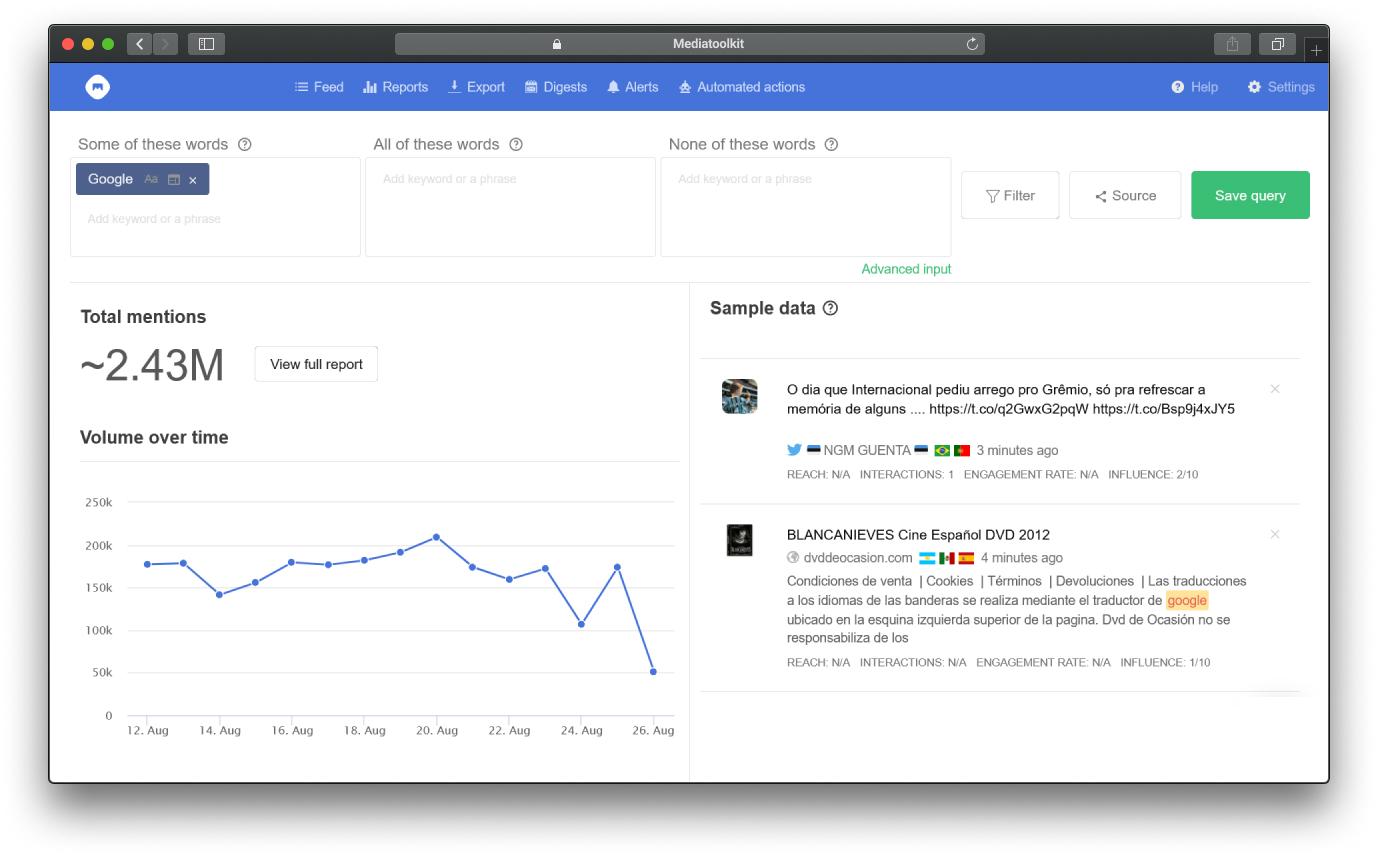Click the 24. Aug data point on chart
The image size is (1378, 856).
[x=581, y=624]
